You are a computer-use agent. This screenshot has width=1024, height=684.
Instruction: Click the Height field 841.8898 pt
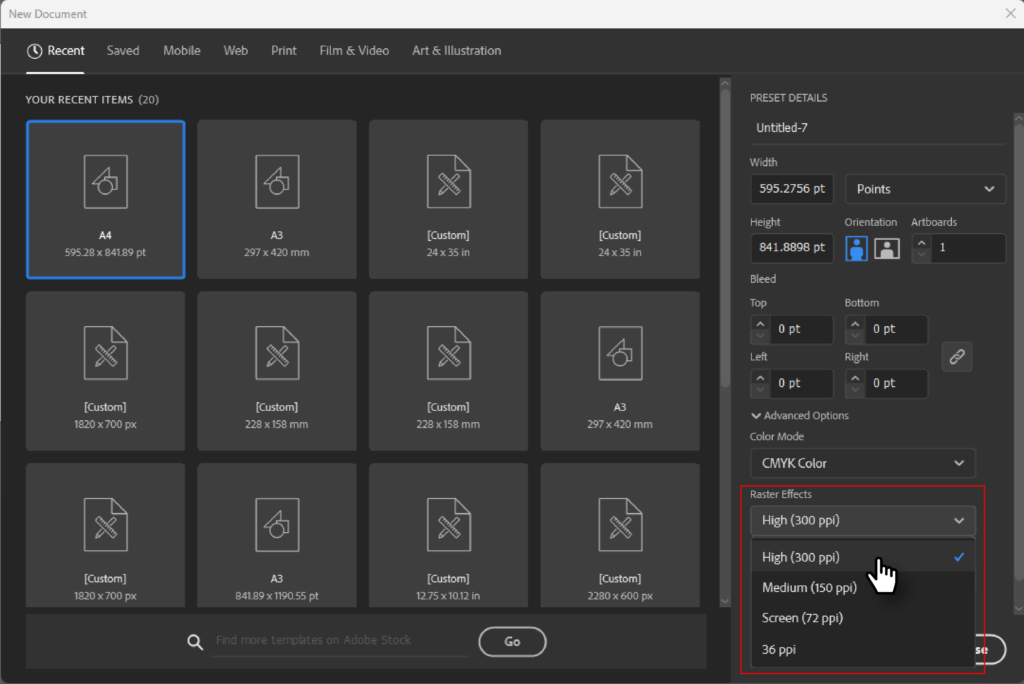pos(792,248)
